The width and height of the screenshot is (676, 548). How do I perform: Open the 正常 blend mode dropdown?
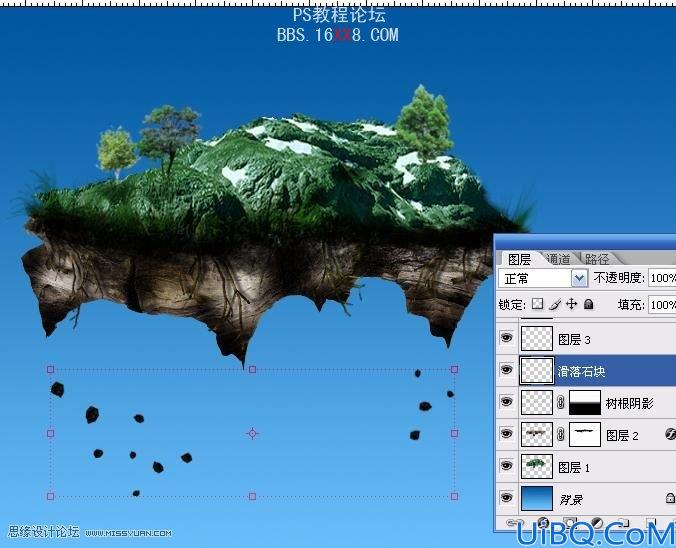[580, 279]
